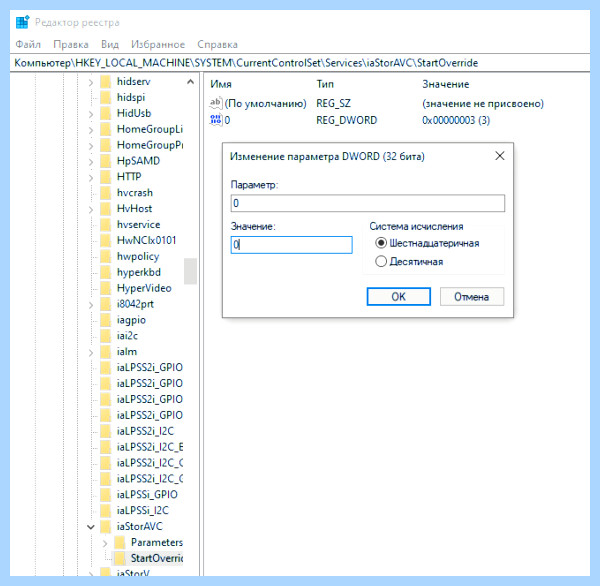Click the HyperVideo folder icon

tap(106, 288)
